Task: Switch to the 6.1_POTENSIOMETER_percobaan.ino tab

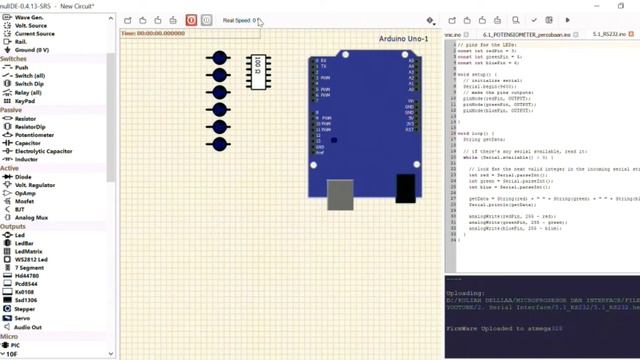Action: (527, 35)
